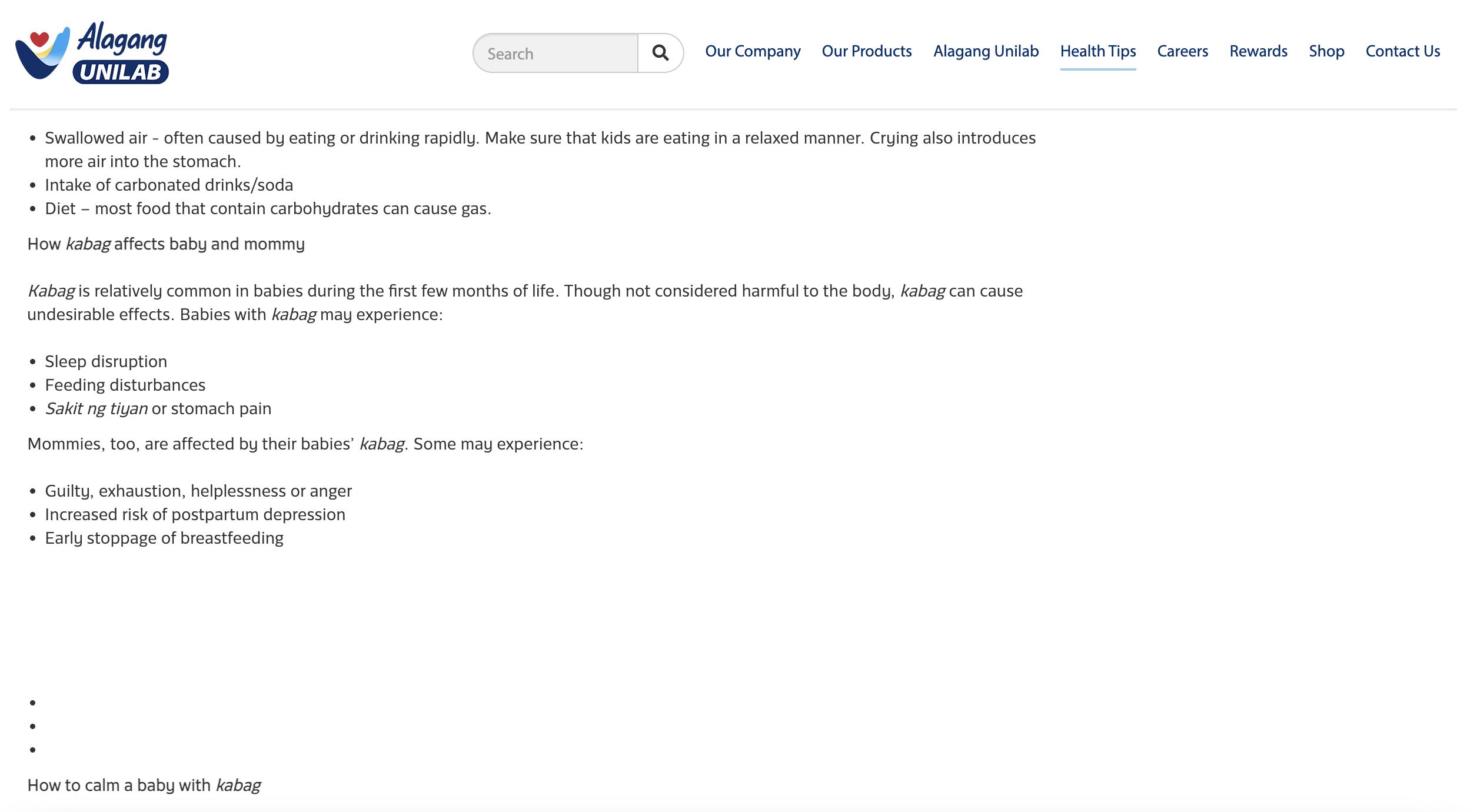Click the 'Sleep disruption' bullet item
Image resolution: width=1477 pixels, height=812 pixels.
click(x=106, y=361)
